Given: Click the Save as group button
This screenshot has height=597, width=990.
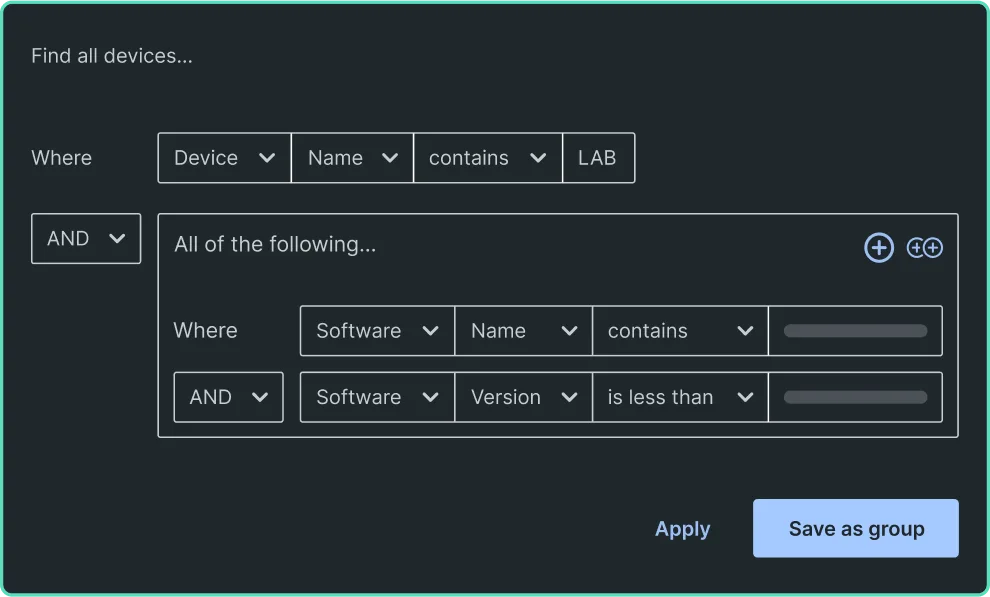Looking at the screenshot, I should pos(856,528).
